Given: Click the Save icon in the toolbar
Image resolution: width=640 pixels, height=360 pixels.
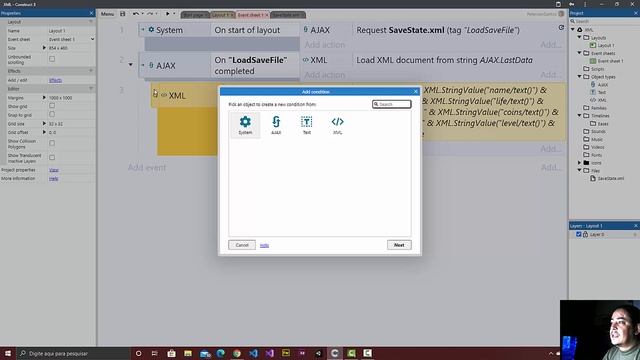Looking at the screenshot, I should click(122, 14).
